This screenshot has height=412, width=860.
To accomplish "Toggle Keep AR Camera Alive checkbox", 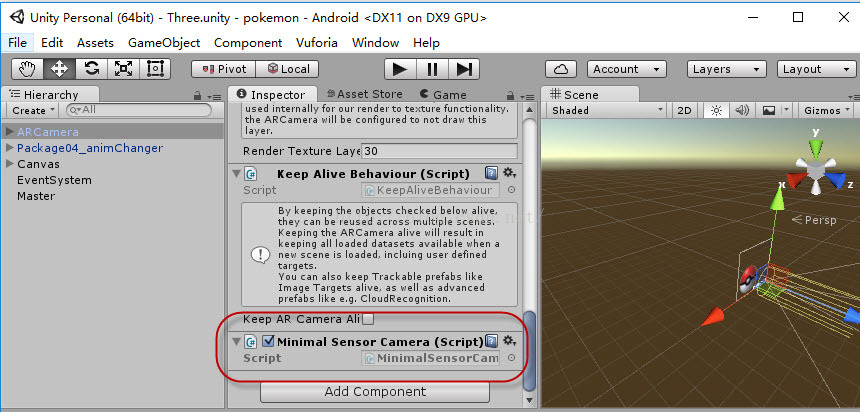I will pos(369,319).
